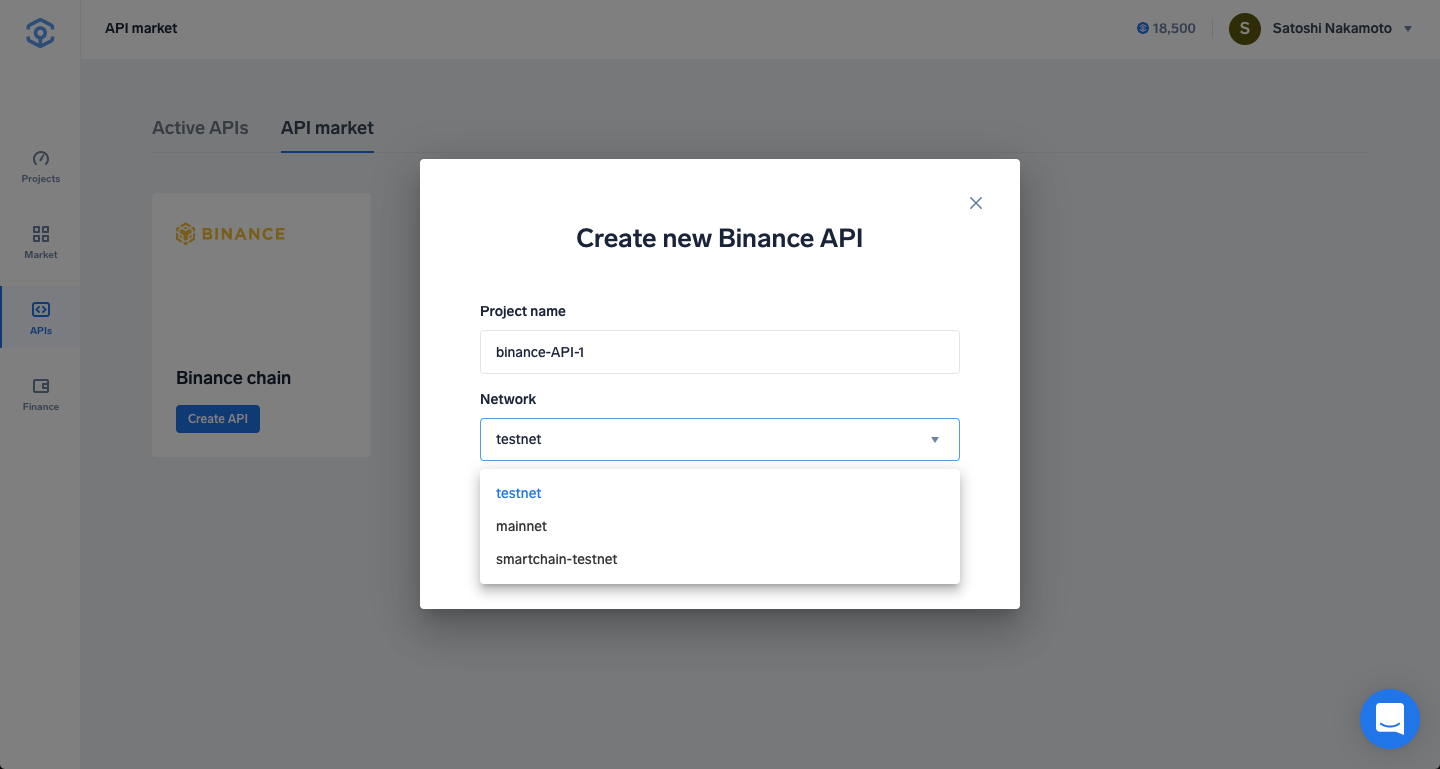This screenshot has width=1440, height=769.
Task: Switch to the Active APIs tab
Action: tap(200, 128)
